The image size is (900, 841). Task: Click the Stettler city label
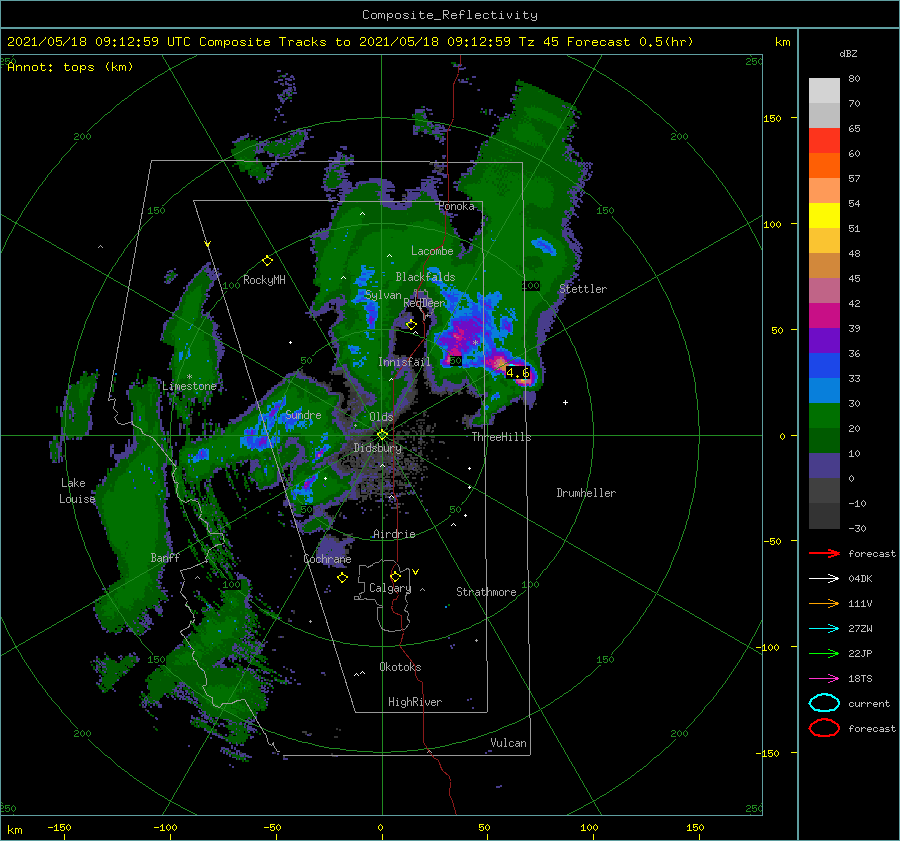[583, 289]
